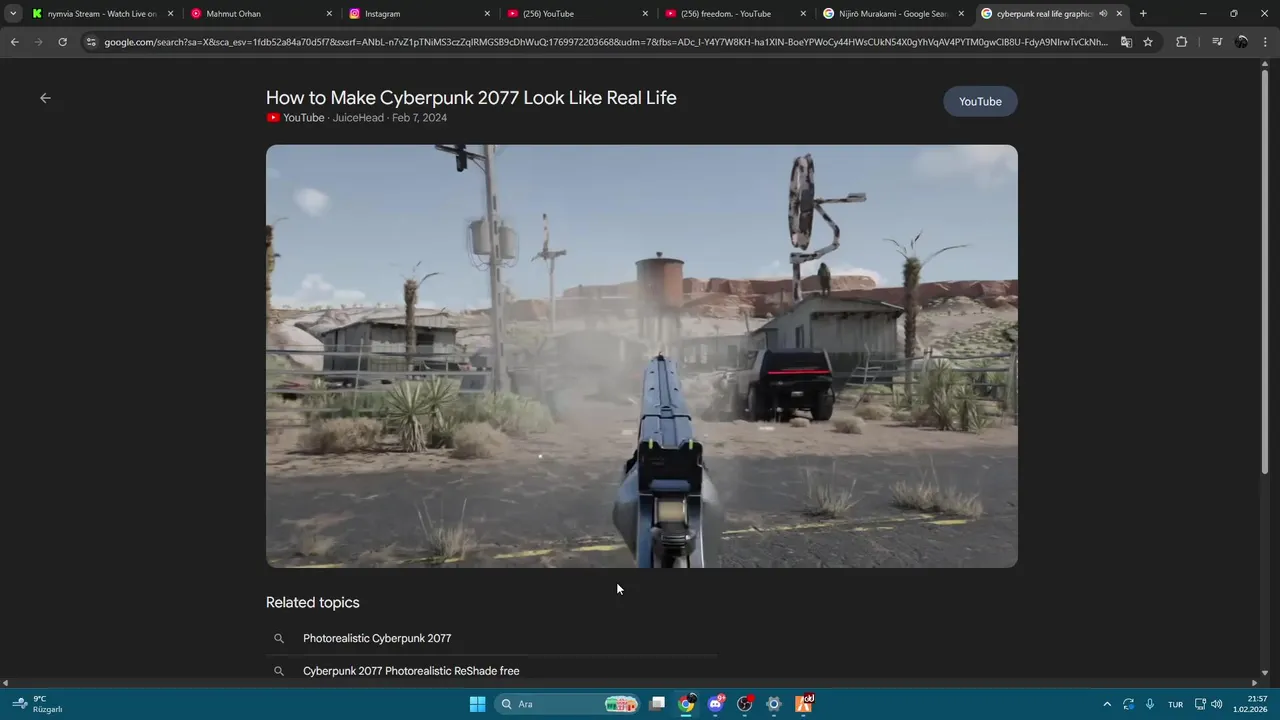This screenshot has width=1280, height=720.
Task: Click the JuiceHead channel name
Action: click(358, 118)
